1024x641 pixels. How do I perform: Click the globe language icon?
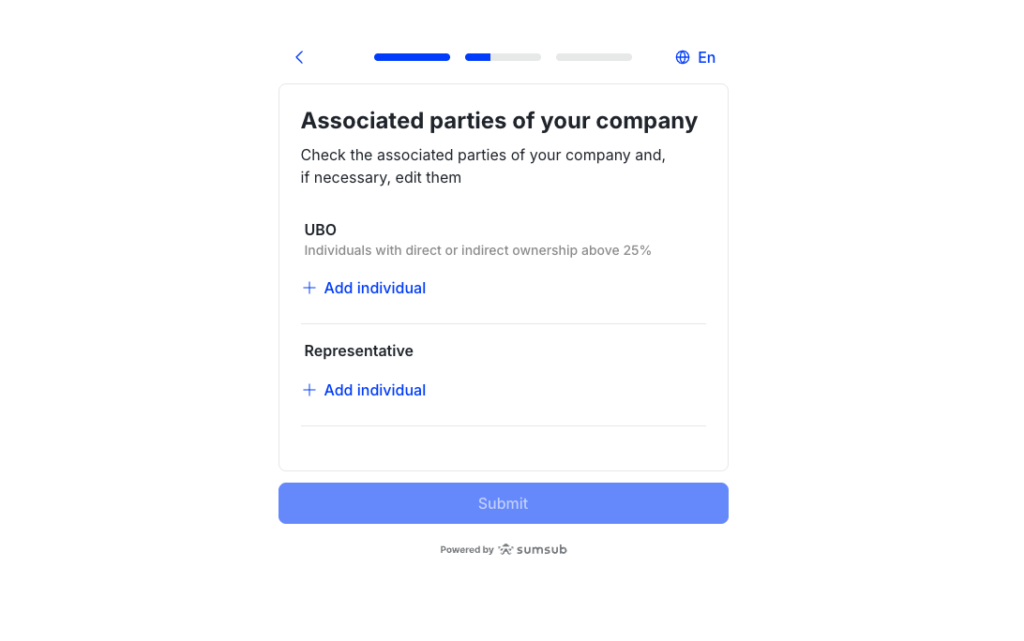tap(683, 57)
